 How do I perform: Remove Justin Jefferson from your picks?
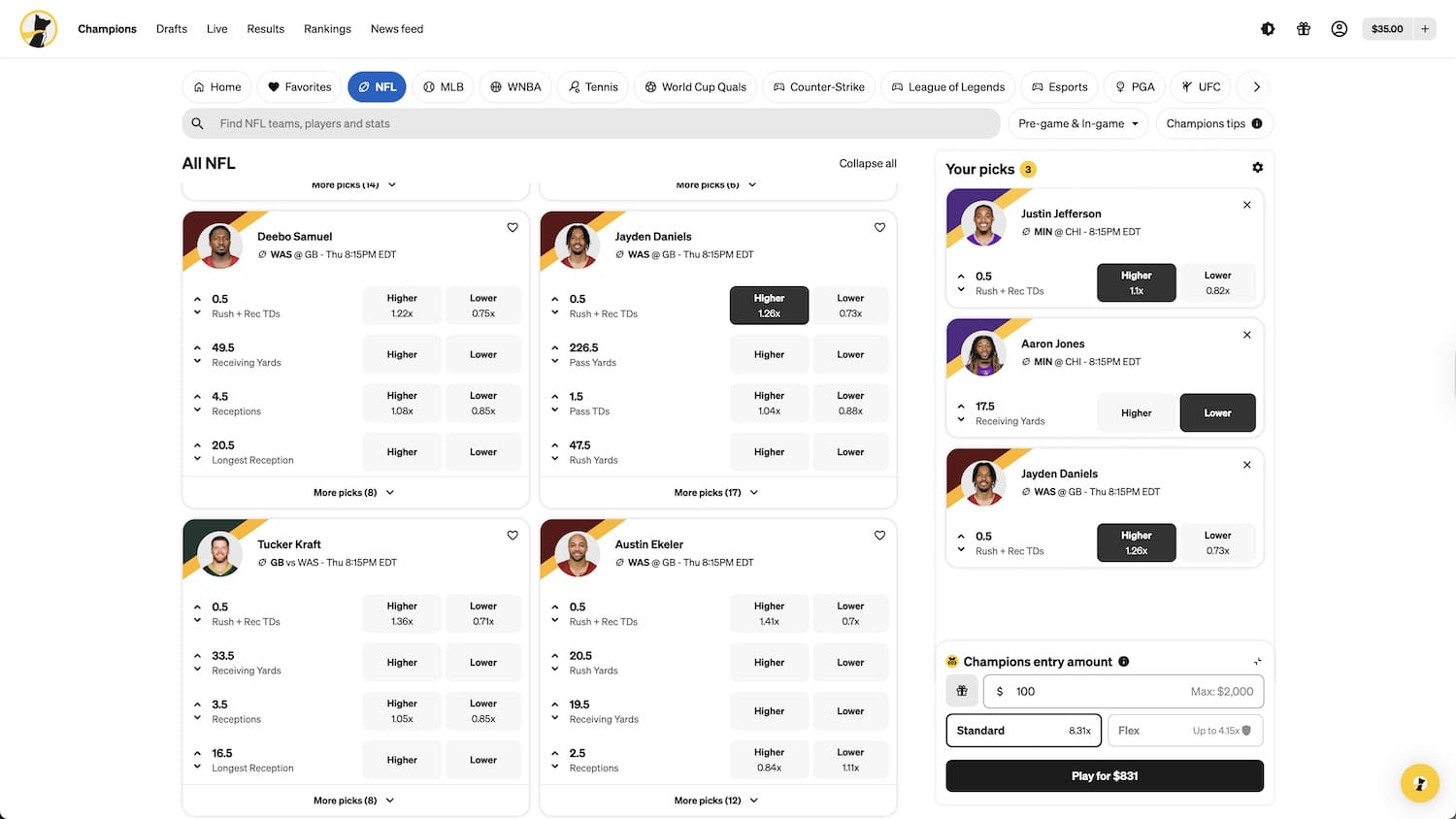click(1247, 205)
